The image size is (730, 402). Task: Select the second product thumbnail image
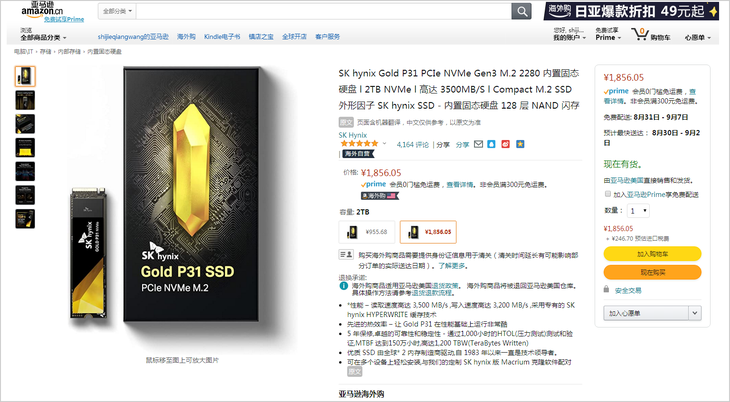tap(25, 100)
